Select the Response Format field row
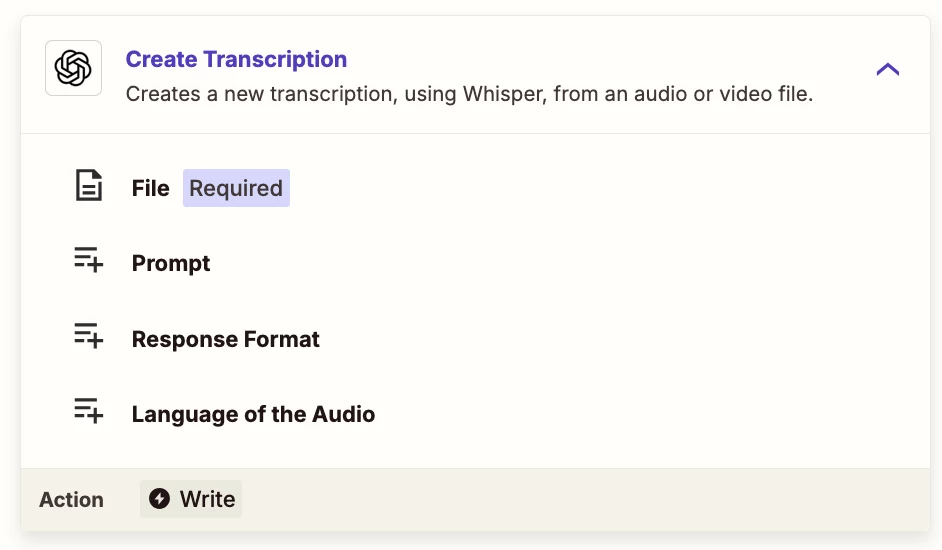This screenshot has height=550, width=942. pyautogui.click(x=475, y=338)
